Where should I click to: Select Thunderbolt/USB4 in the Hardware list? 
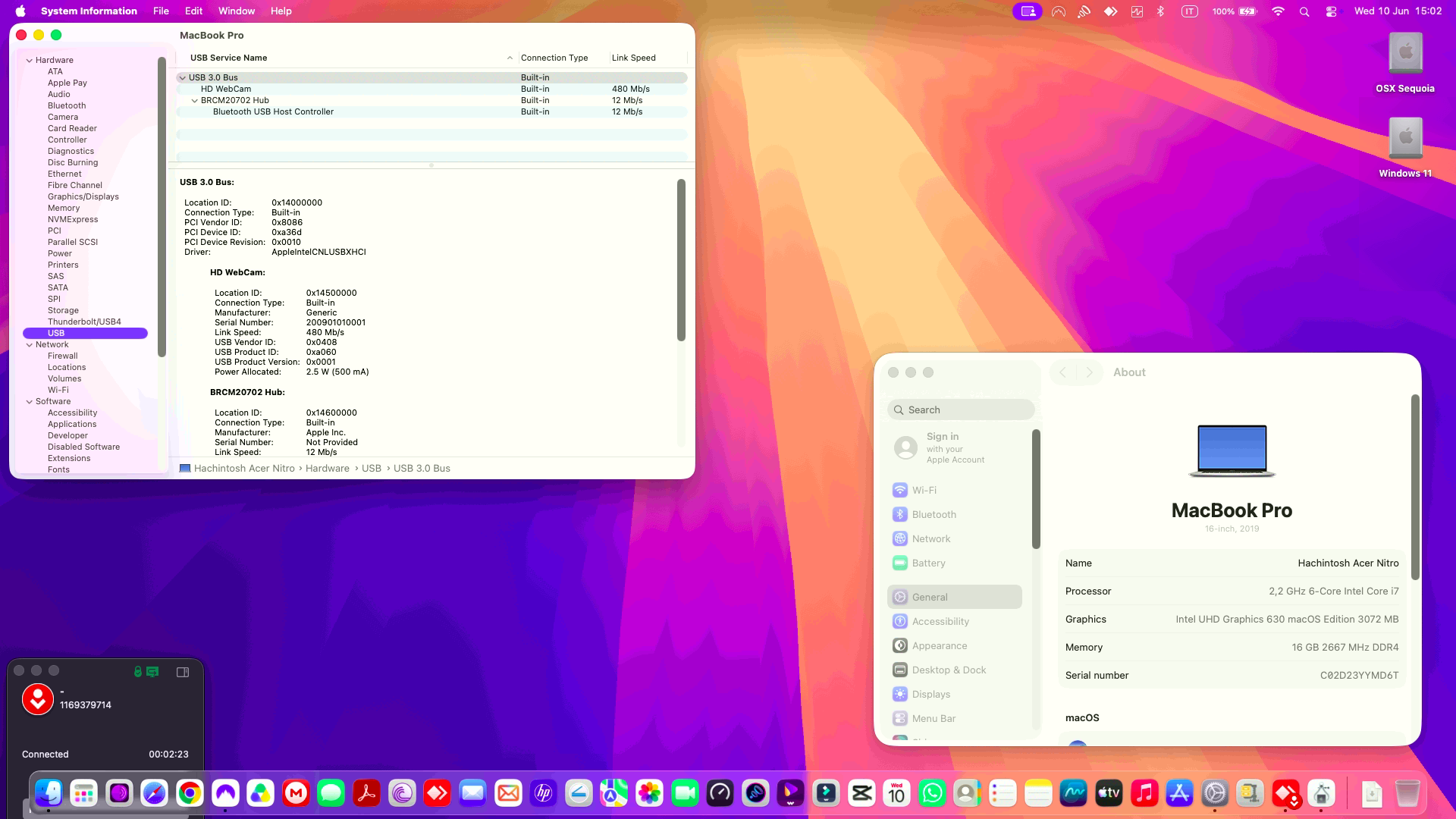coord(85,322)
